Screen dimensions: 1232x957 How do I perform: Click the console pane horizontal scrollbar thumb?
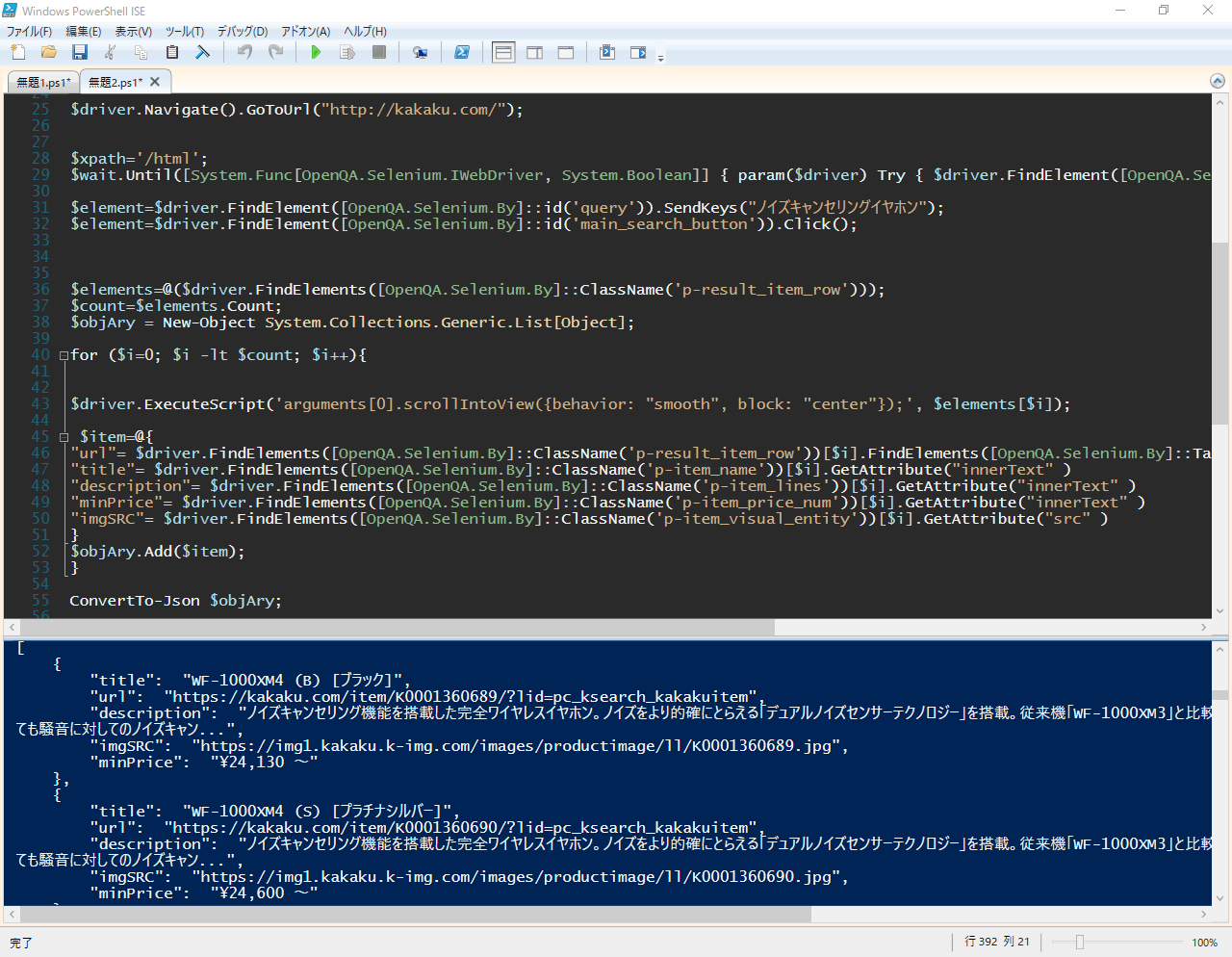pyautogui.click(x=416, y=915)
